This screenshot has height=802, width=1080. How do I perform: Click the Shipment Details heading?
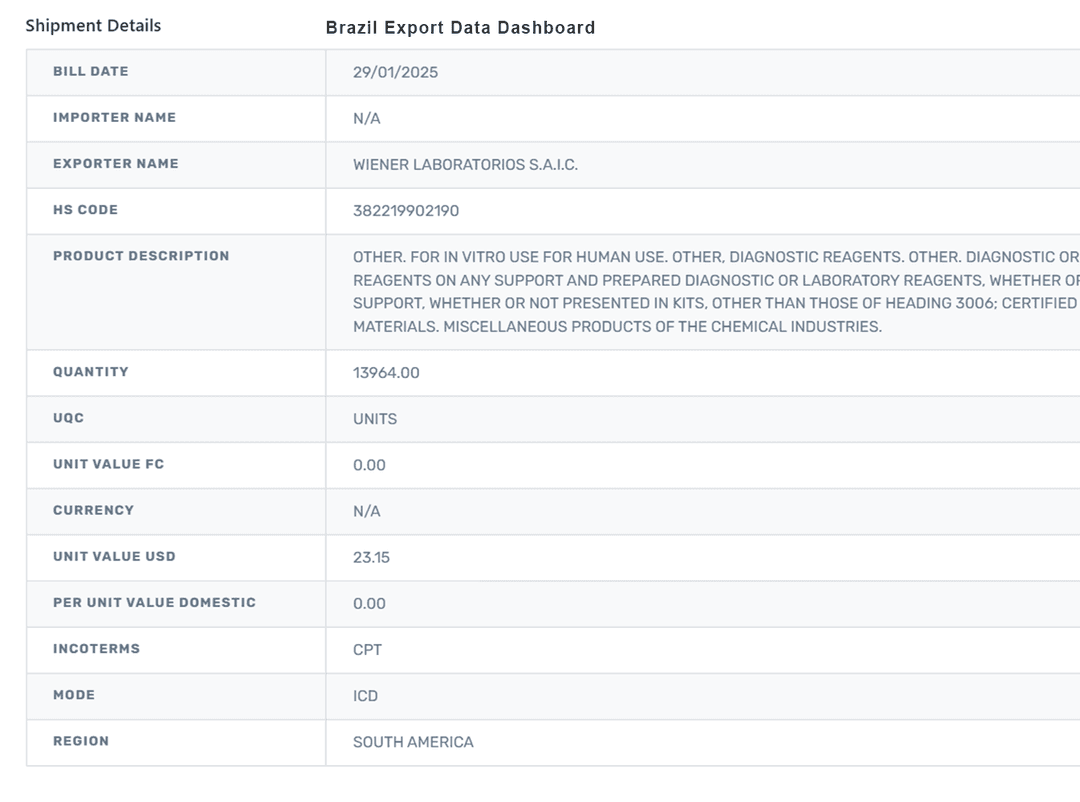(x=93, y=26)
